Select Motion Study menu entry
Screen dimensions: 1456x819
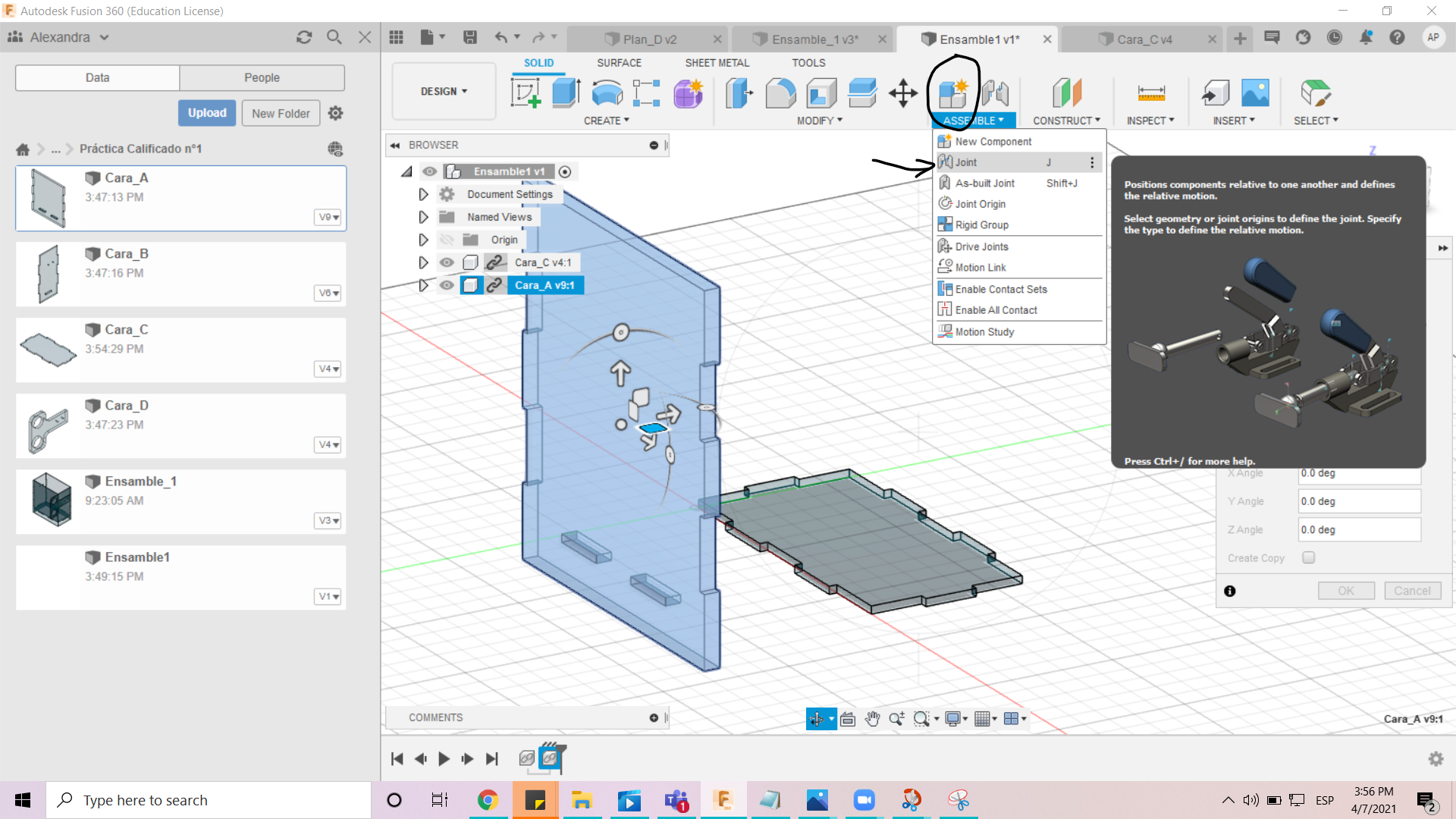pyautogui.click(x=1018, y=332)
